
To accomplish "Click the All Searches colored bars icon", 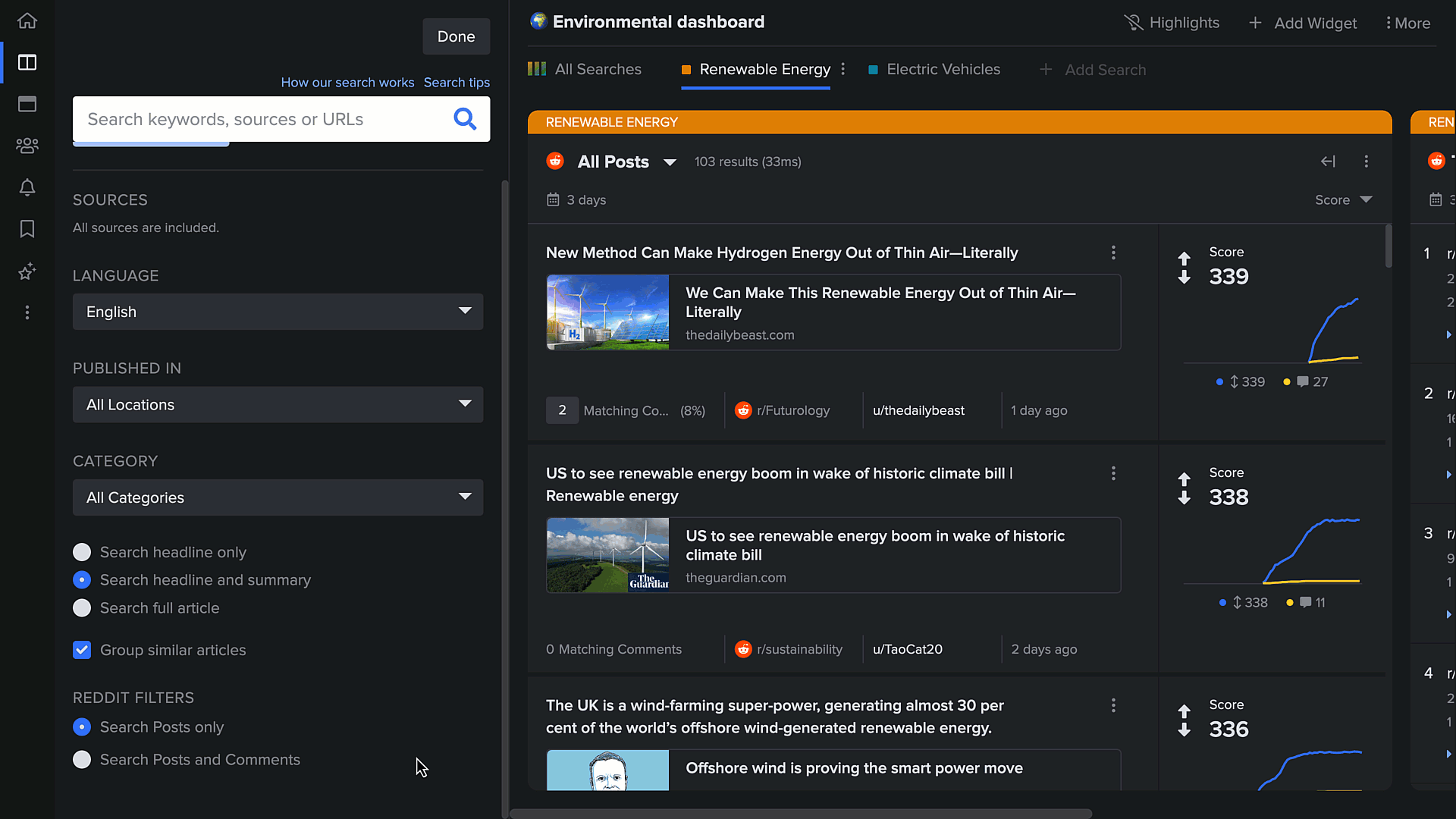I will [537, 69].
